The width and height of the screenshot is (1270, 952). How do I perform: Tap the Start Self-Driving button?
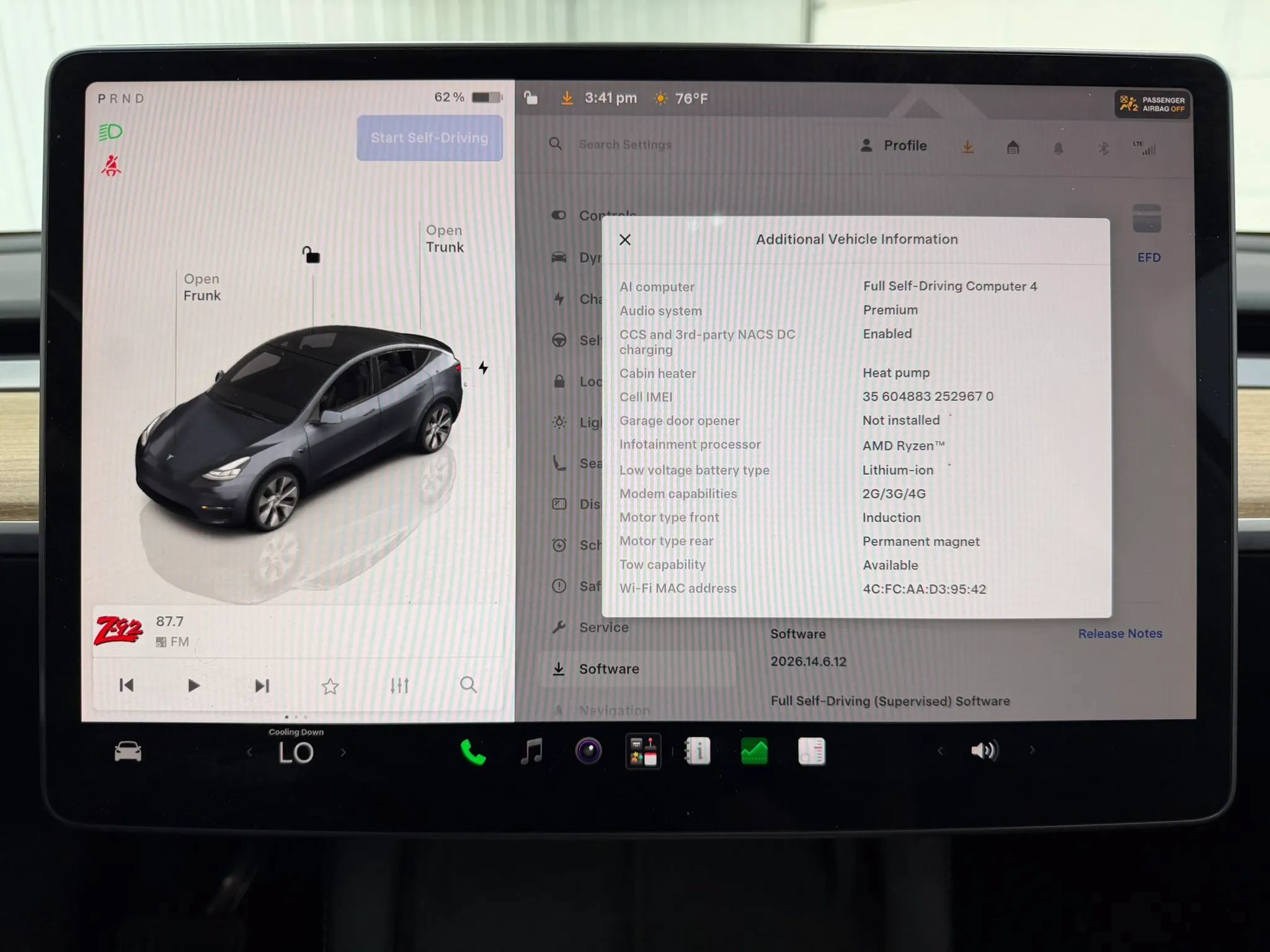[x=429, y=138]
